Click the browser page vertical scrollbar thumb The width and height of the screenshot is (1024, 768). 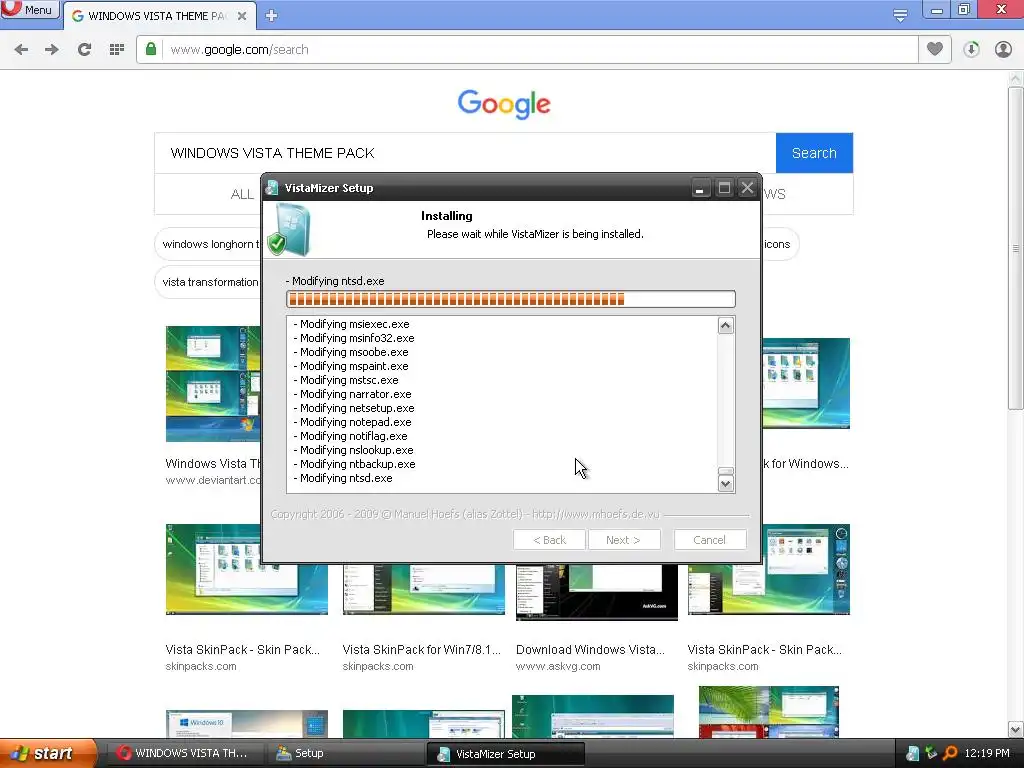[1015, 248]
